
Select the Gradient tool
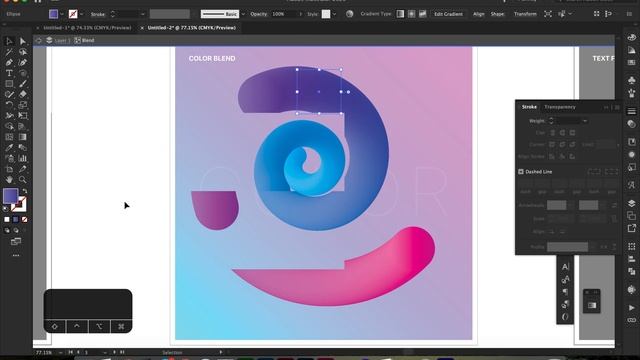(x=23, y=137)
